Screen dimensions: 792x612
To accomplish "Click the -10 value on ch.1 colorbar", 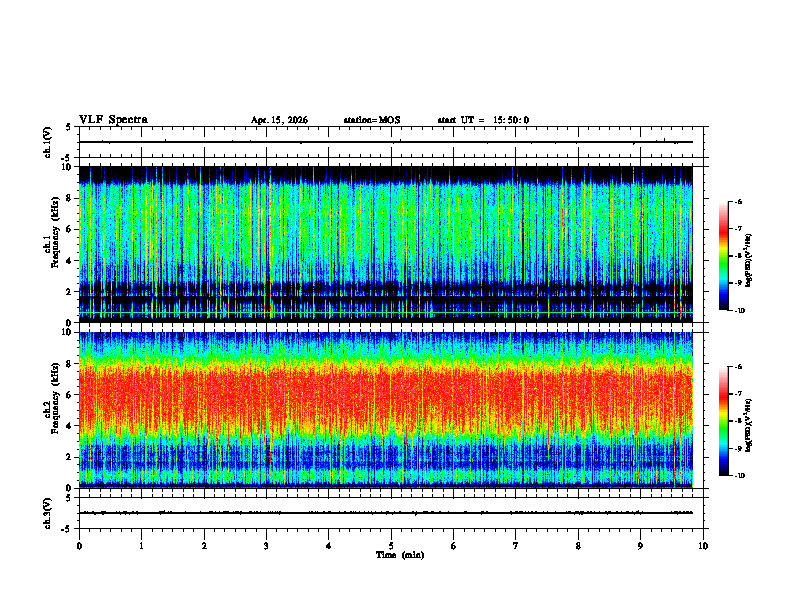I will tap(740, 311).
